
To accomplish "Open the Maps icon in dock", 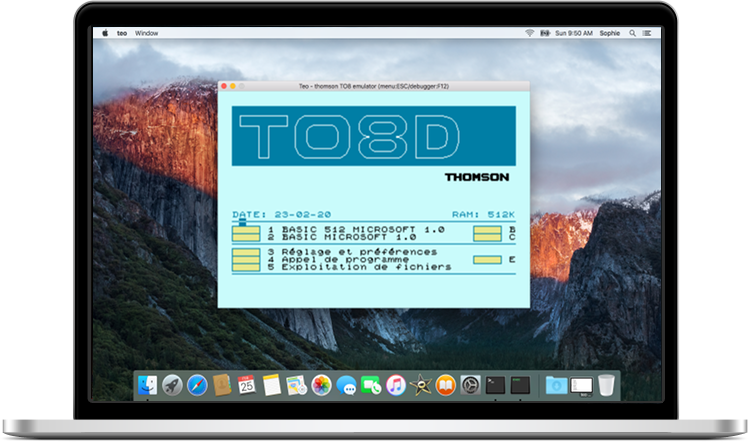I will (296, 385).
